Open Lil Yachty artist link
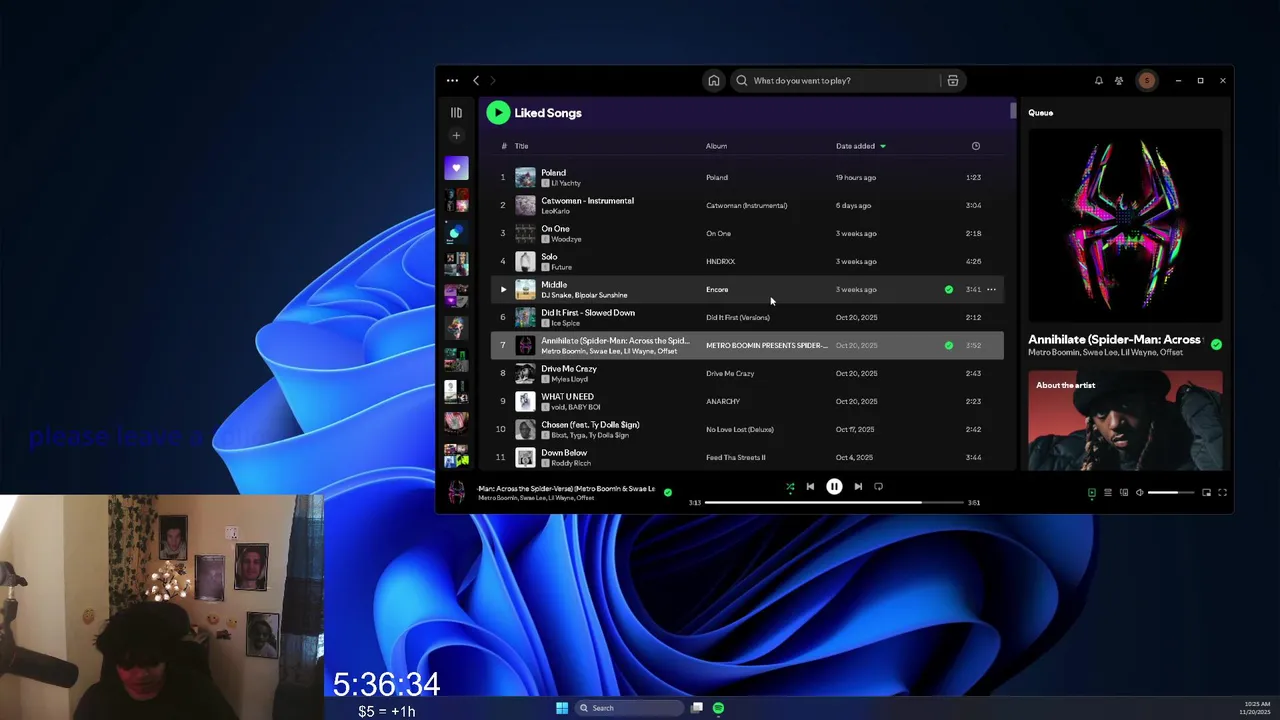 pyautogui.click(x=566, y=183)
